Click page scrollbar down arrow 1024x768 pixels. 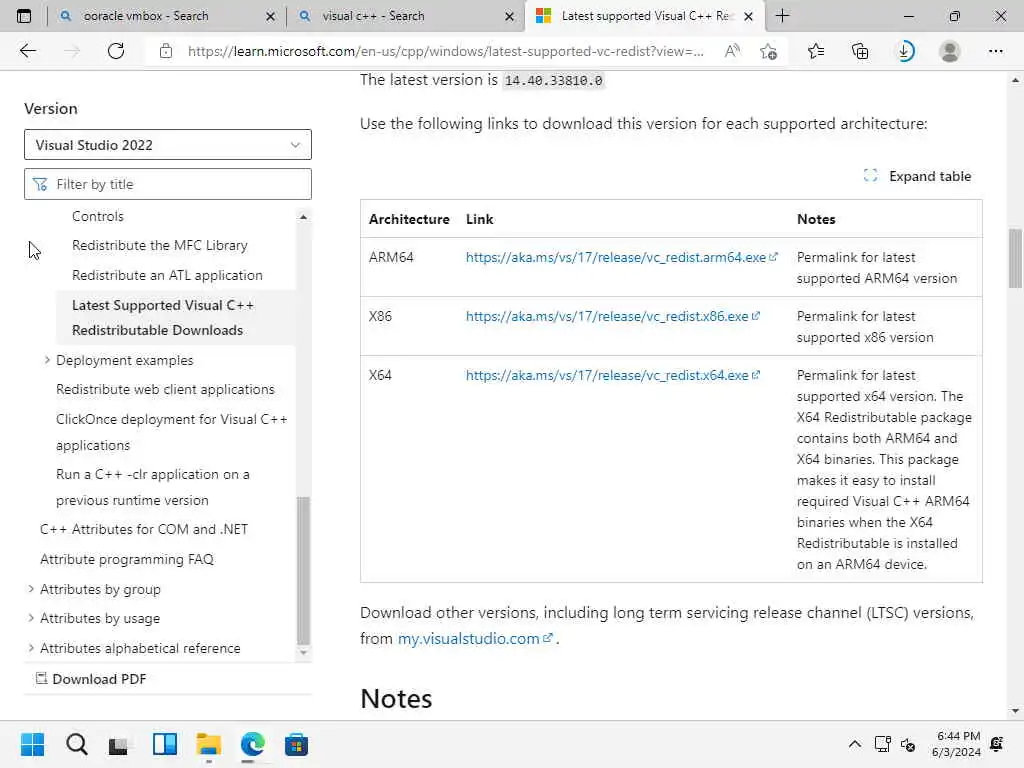1015,711
